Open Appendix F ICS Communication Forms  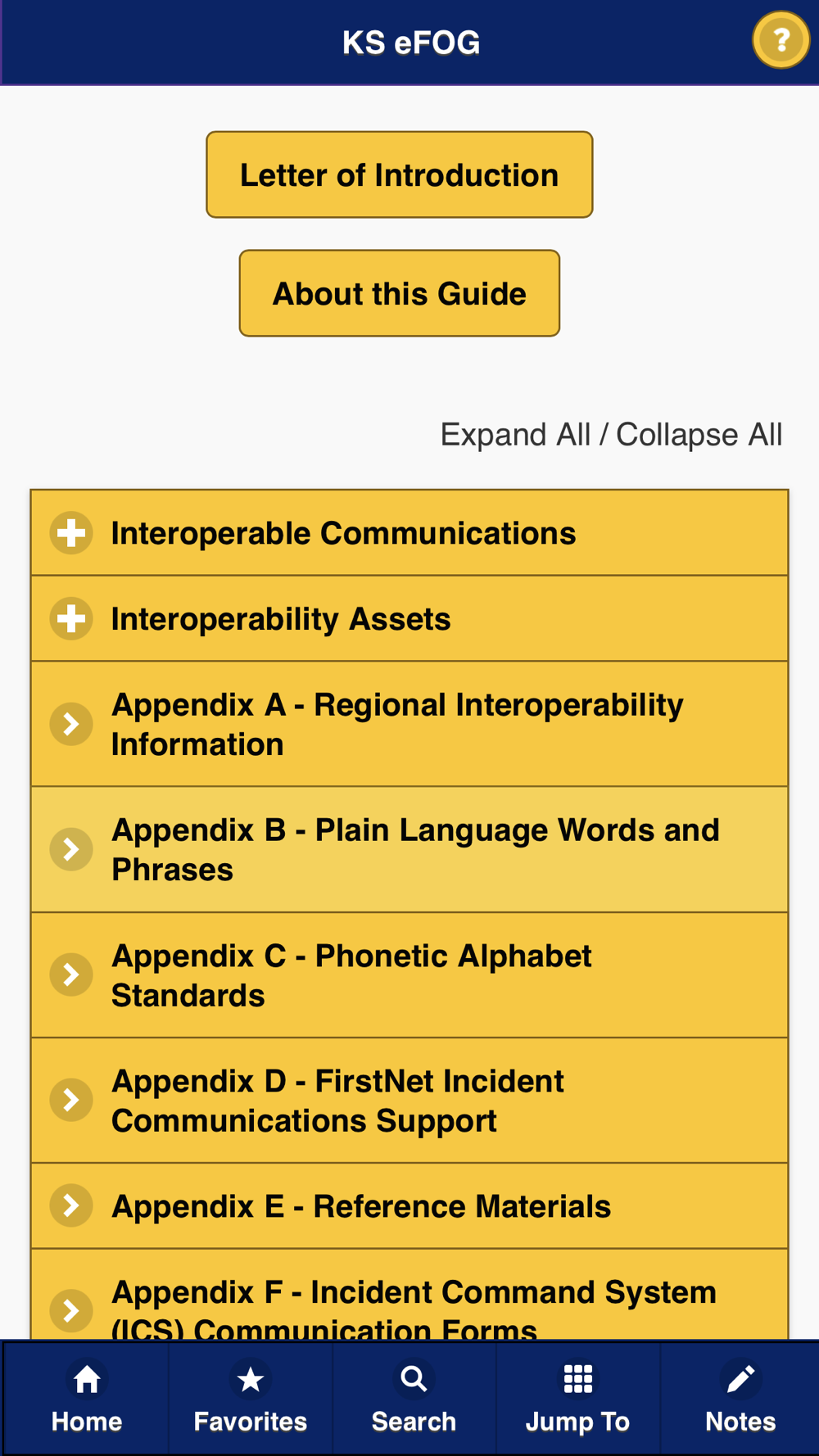(409, 1295)
